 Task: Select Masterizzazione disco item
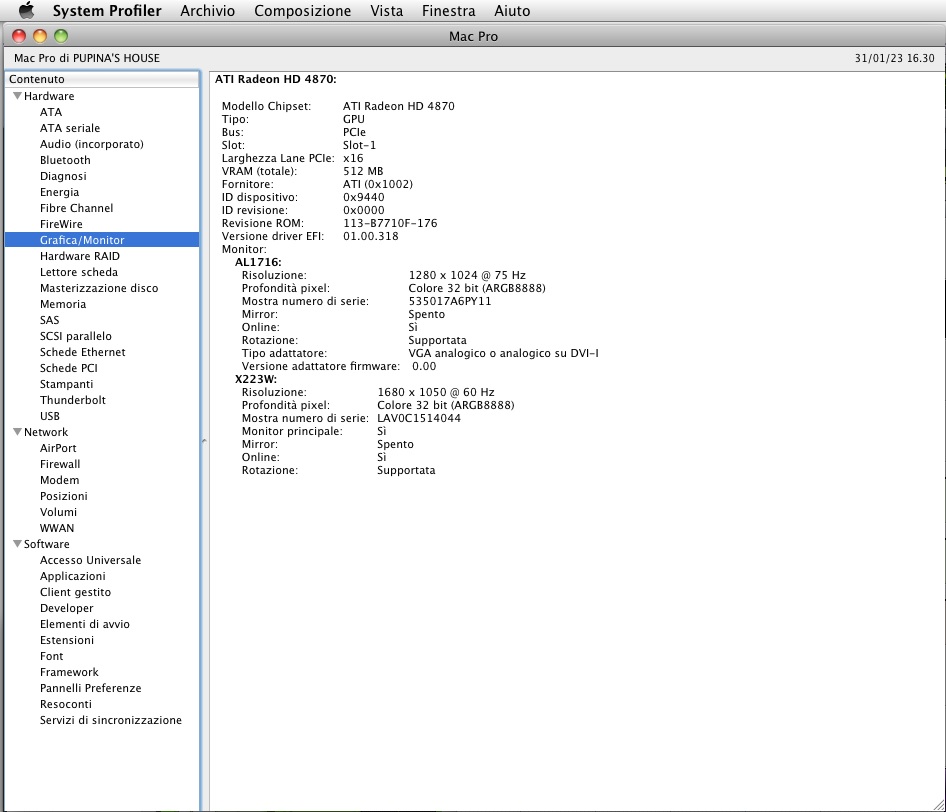(99, 288)
